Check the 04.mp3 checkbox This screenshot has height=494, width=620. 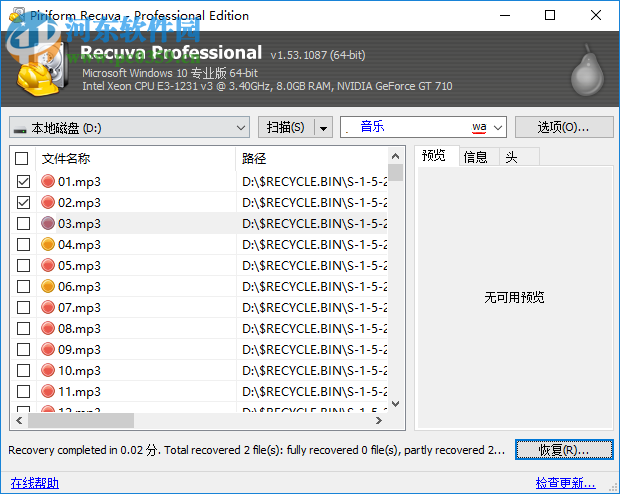click(x=23, y=244)
